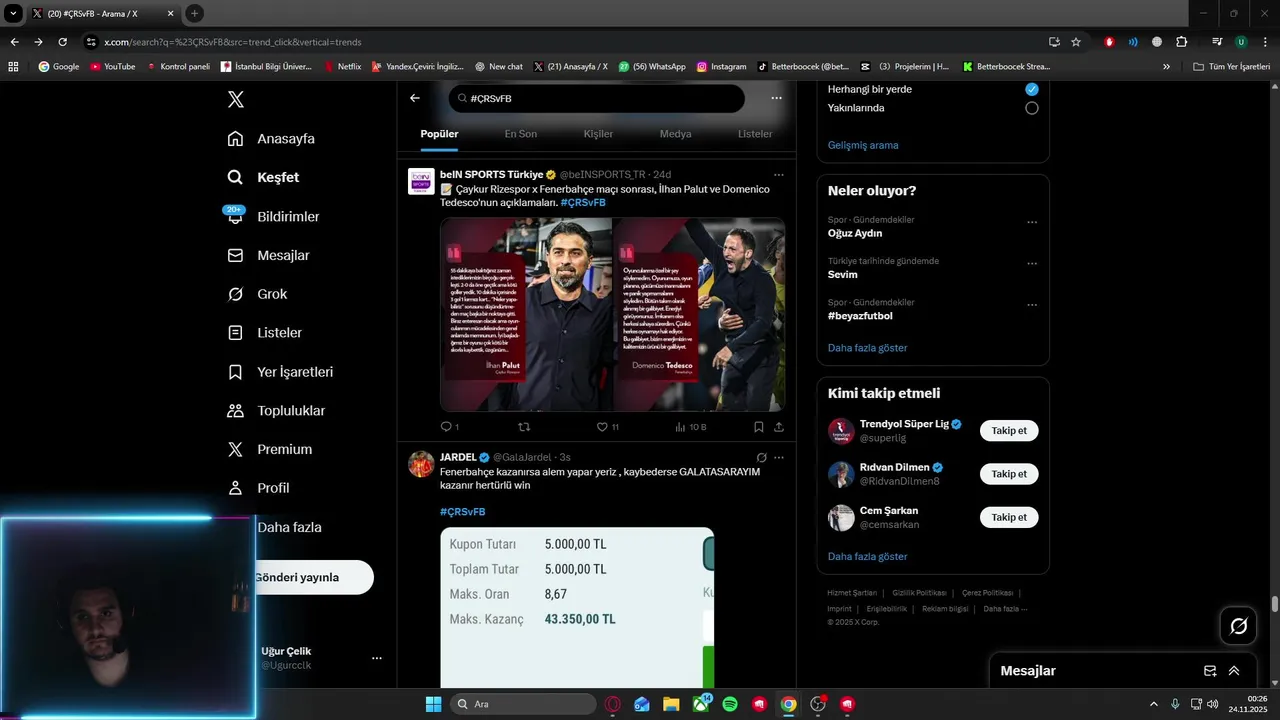The height and width of the screenshot is (720, 1280).
Task: Click Daha fazla göster under suggestions
Action: point(867,556)
